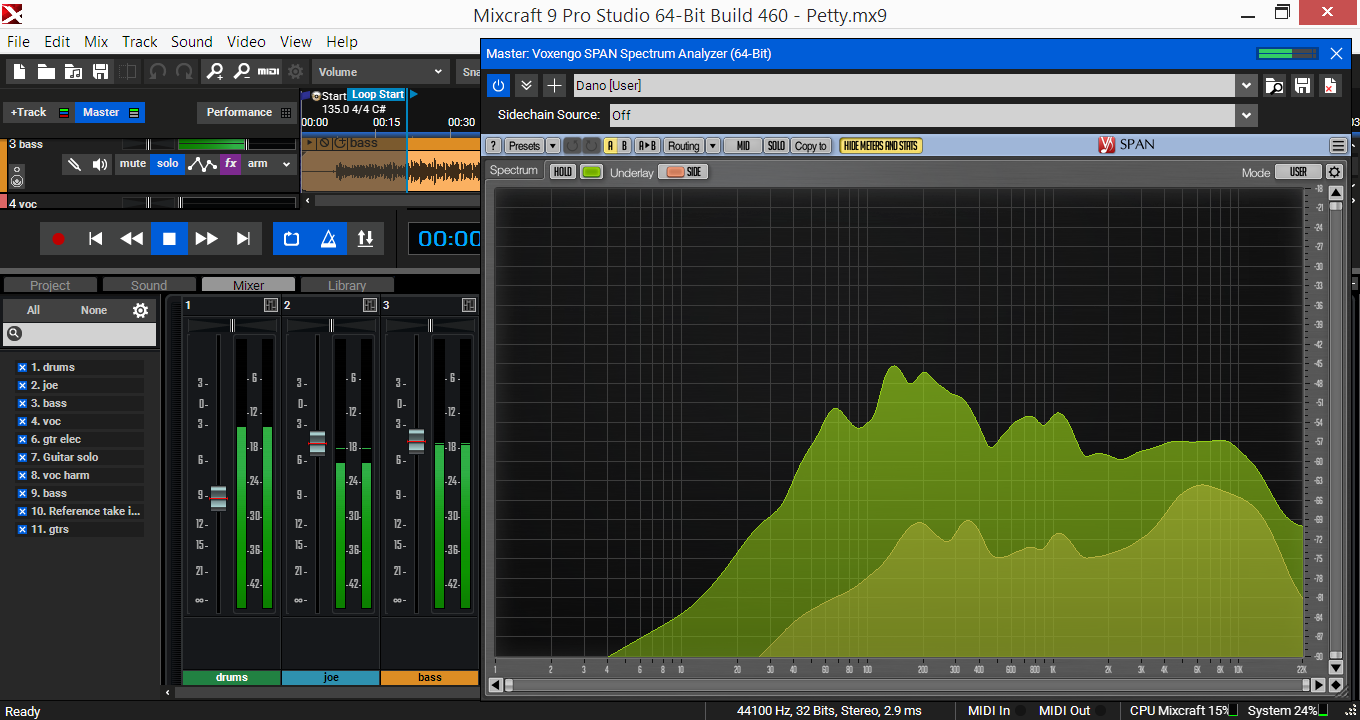Uncheck the '1. drums' mixer checkbox
This screenshot has width=1360, height=720.
click(22, 368)
